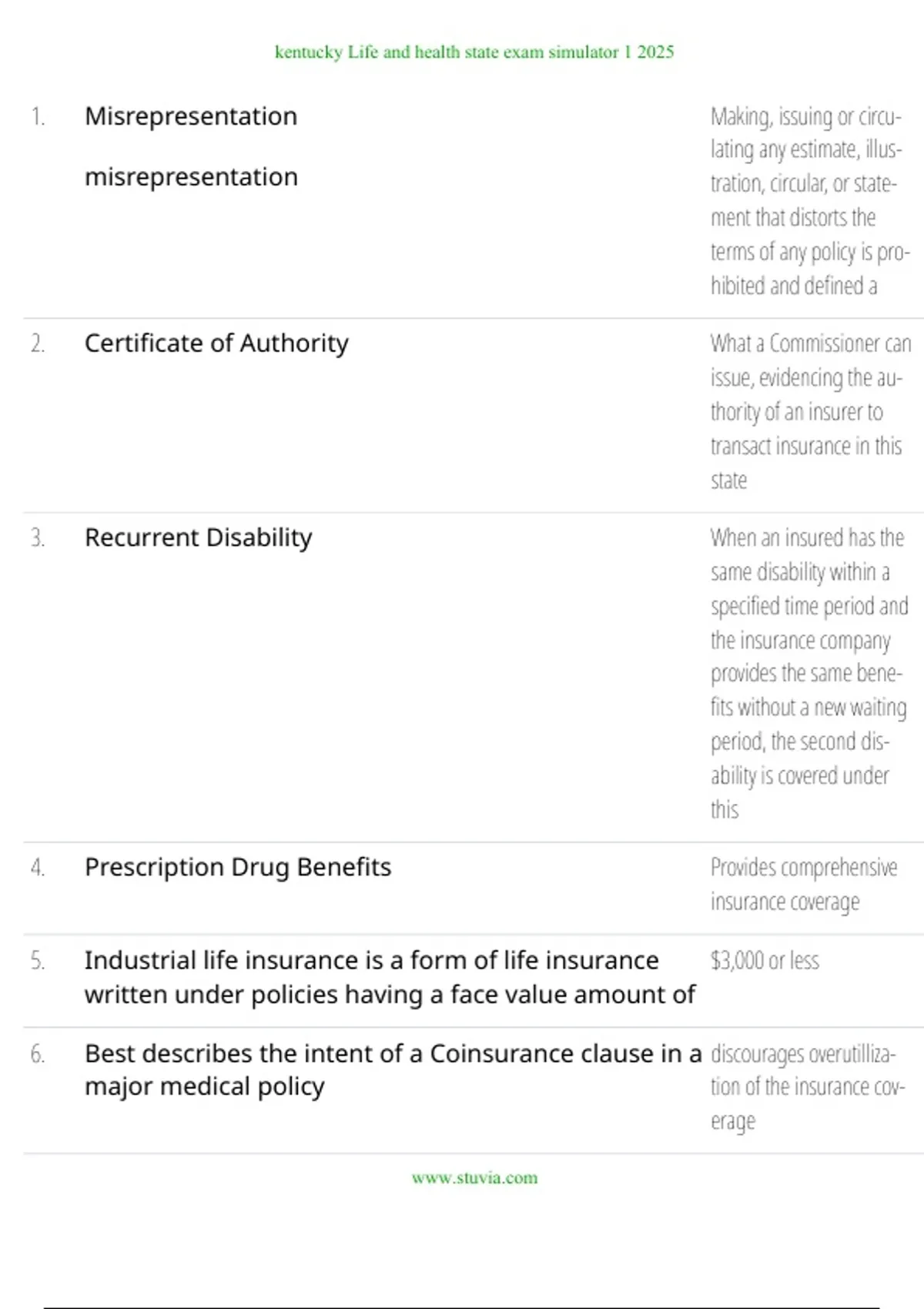Viewport: 924px width, 1309px height.
Task: Click 'Provides comprehensive insurance coverage' definition
Action: (x=803, y=884)
